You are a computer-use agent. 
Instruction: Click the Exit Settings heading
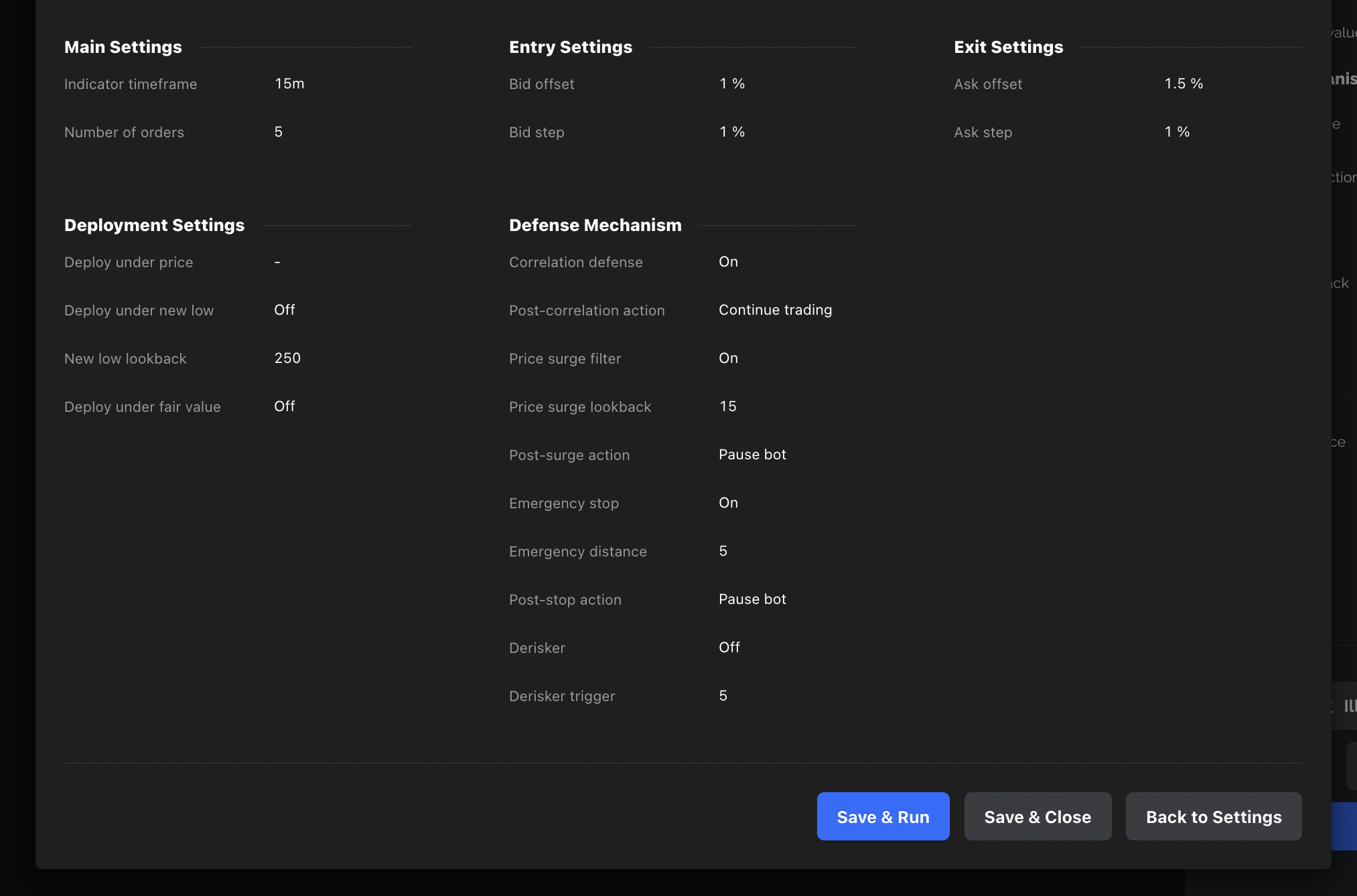(1008, 47)
